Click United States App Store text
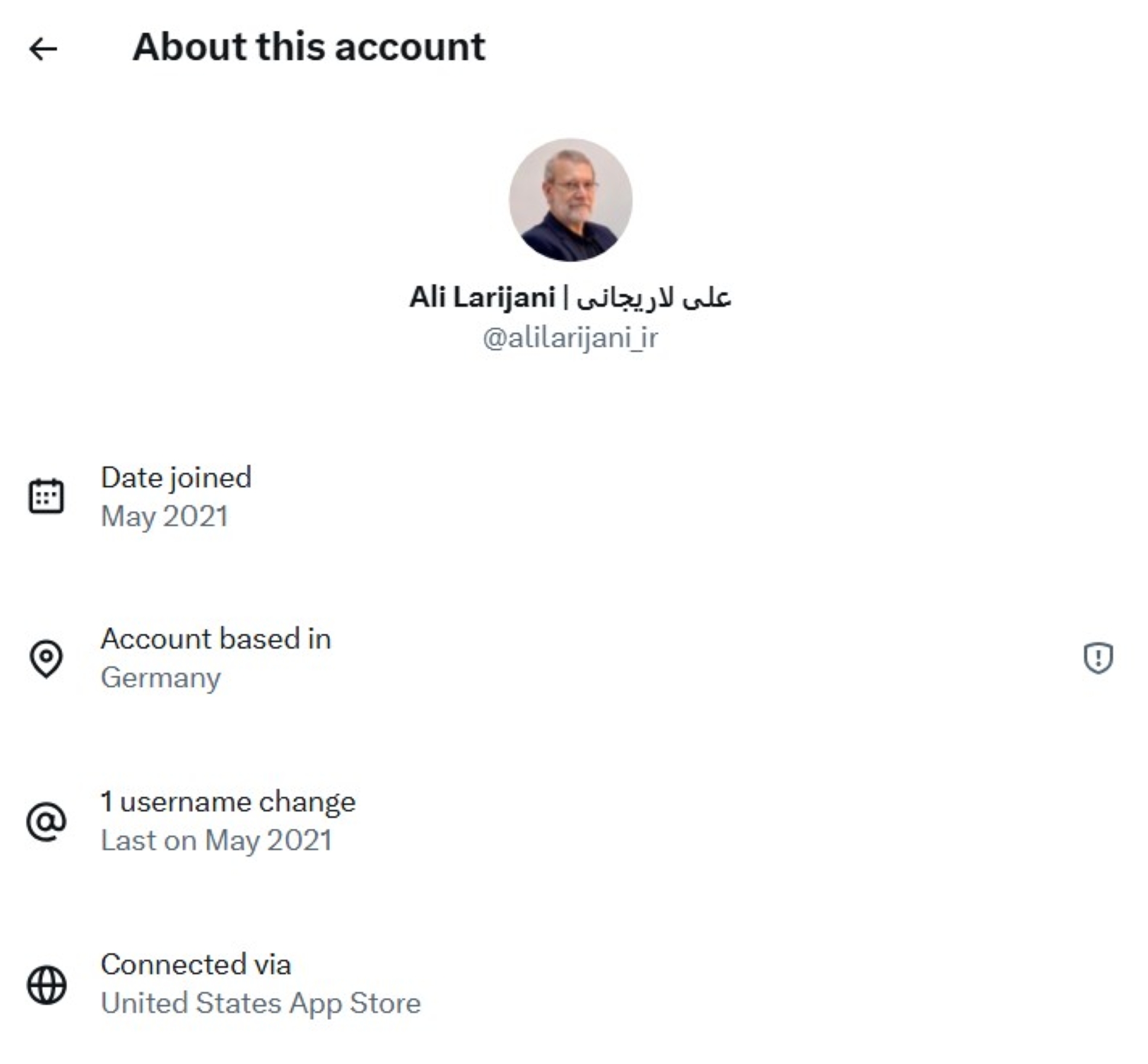Screen dimensions: 1148x1064 [x=260, y=1003]
